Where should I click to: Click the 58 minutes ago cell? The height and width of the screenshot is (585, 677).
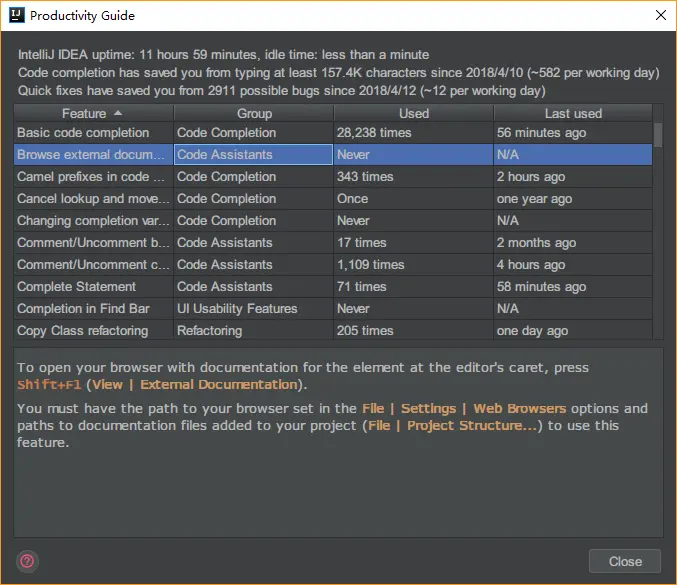[x=573, y=287]
